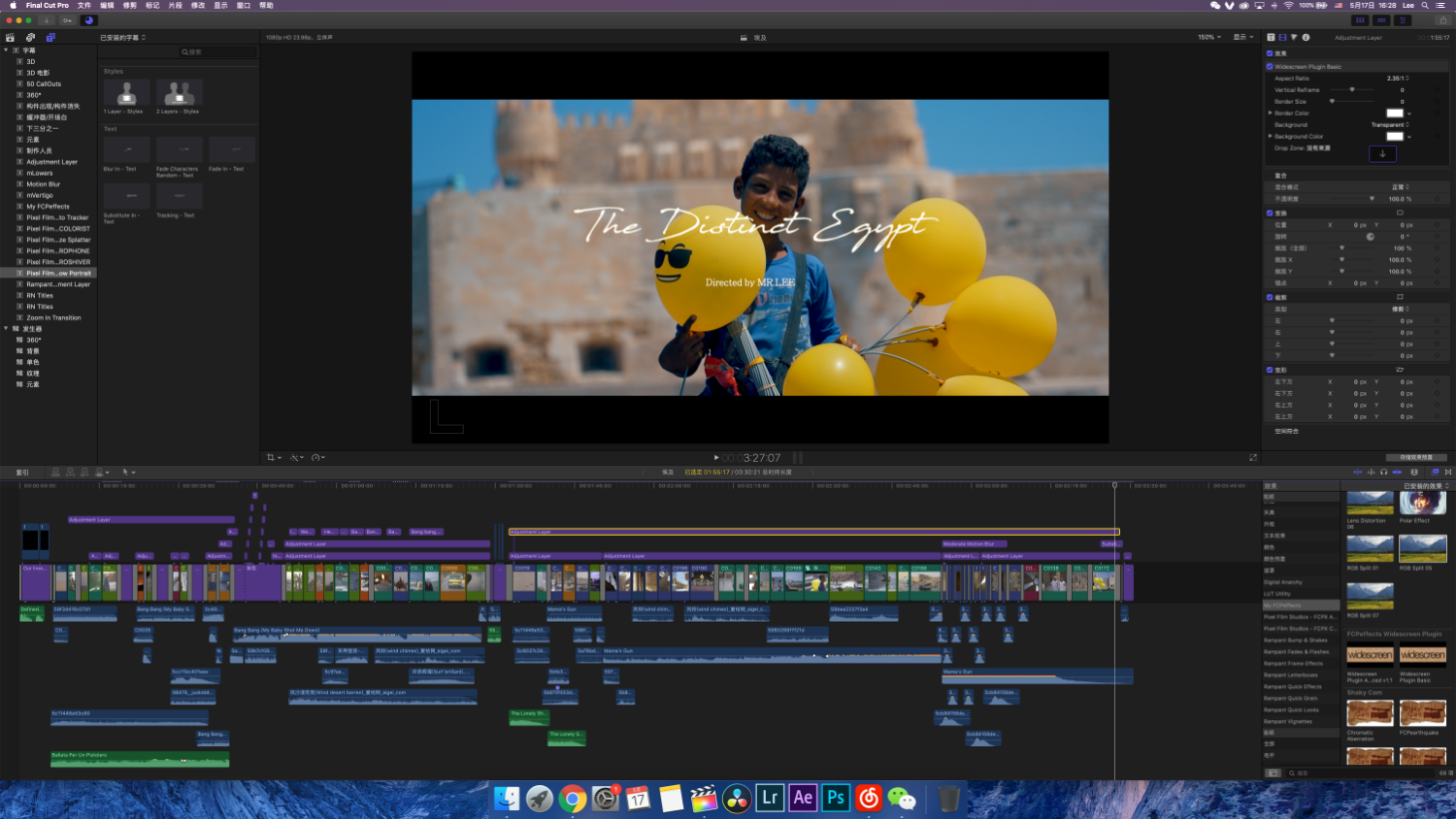Click the Share export button
Image resolution: width=1456 pixels, height=819 pixels.
click(1441, 20)
